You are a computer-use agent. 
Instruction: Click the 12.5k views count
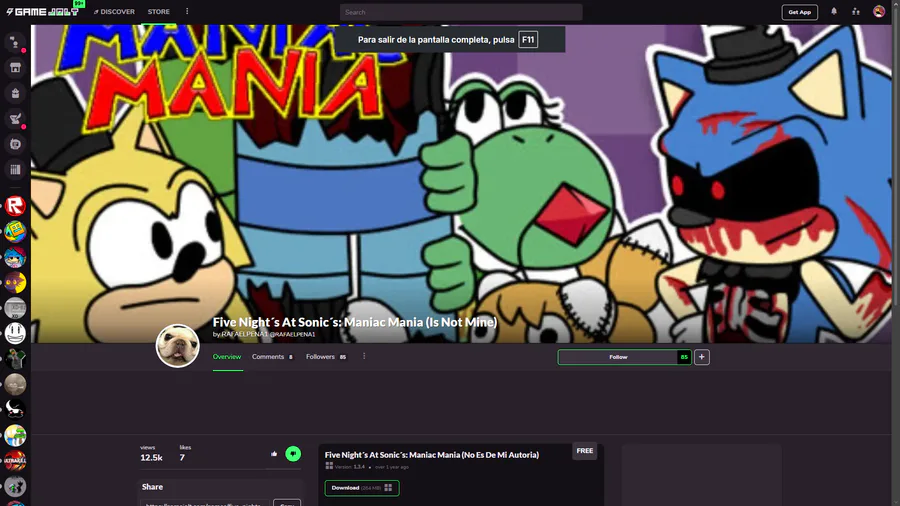pyautogui.click(x=151, y=457)
